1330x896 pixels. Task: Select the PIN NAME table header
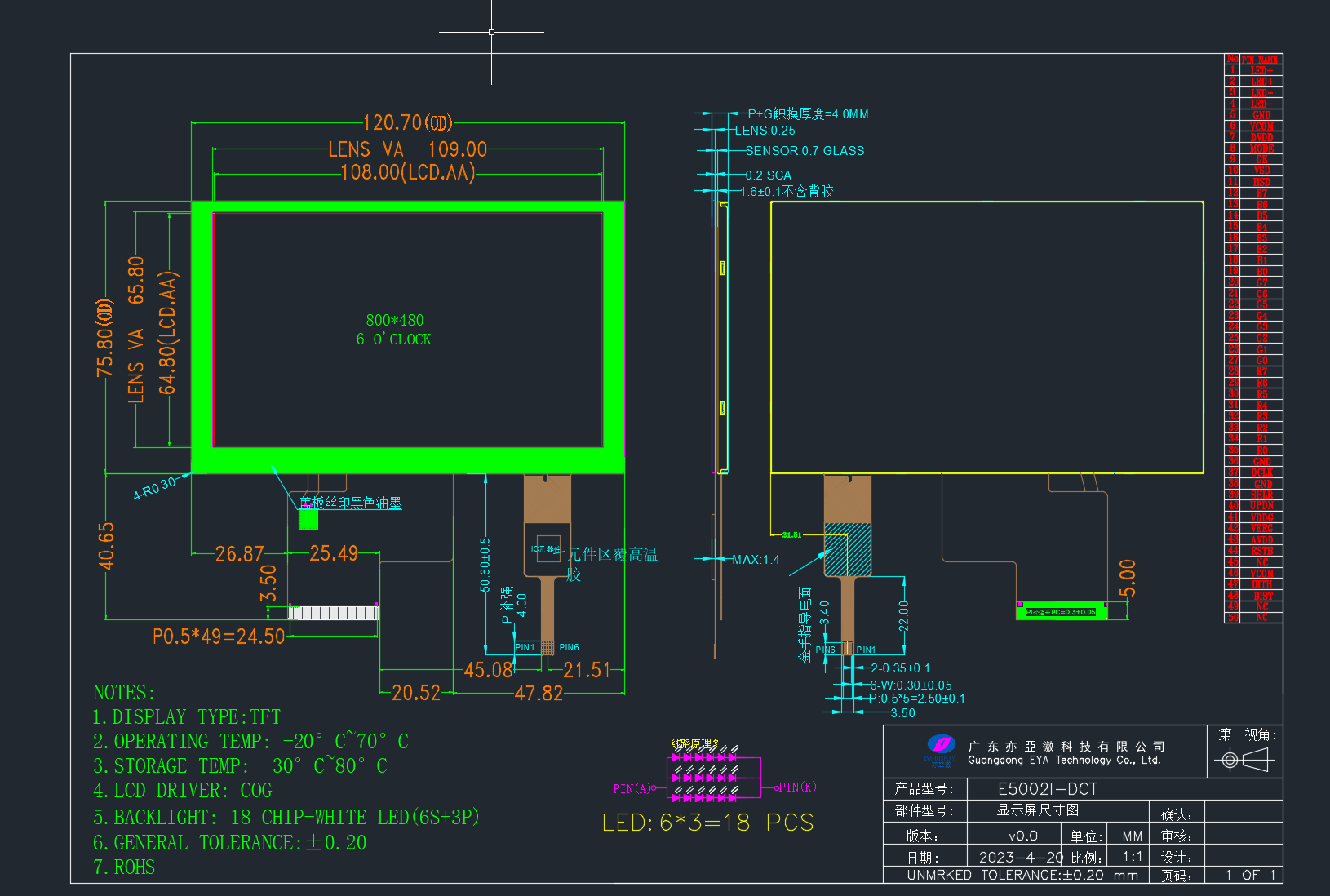(x=1261, y=60)
